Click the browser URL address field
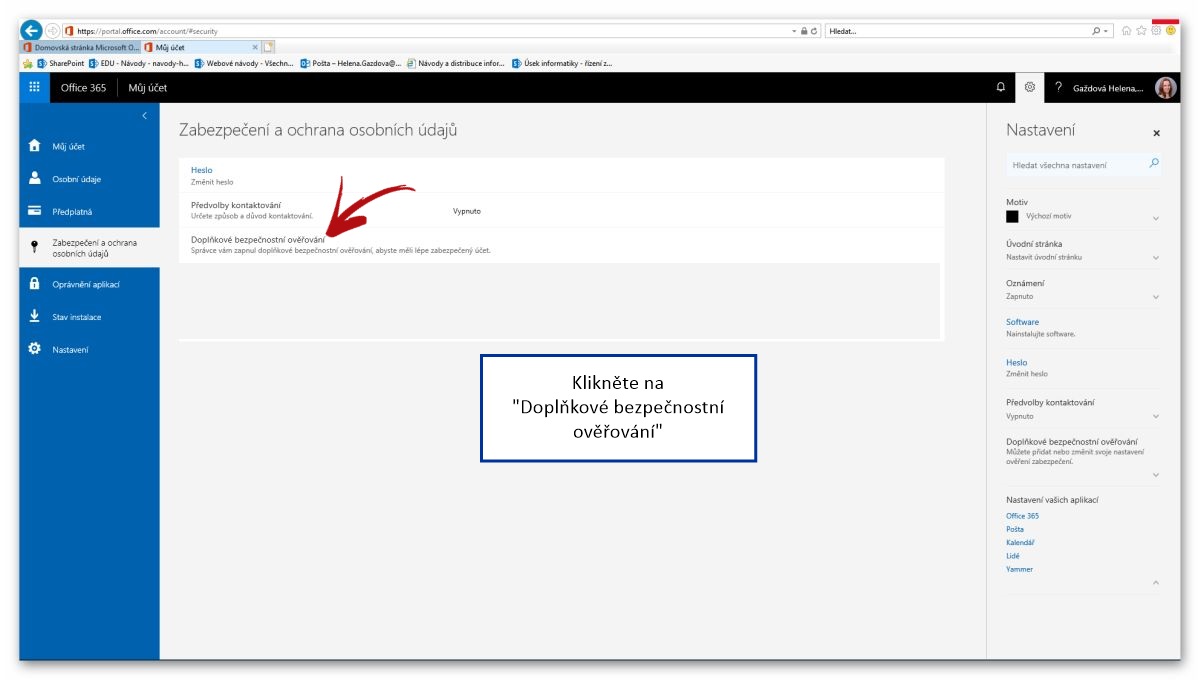This screenshot has width=1200, height=680. 425,31
